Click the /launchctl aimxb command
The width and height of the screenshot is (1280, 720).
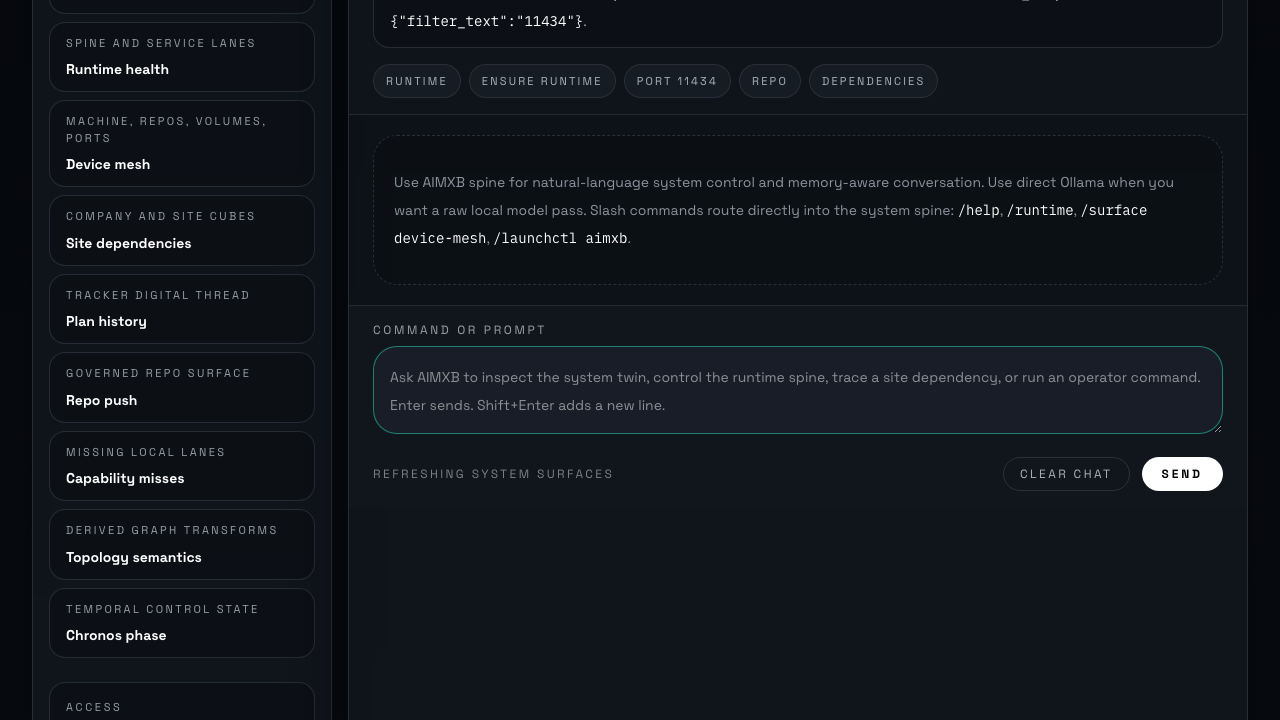click(560, 239)
